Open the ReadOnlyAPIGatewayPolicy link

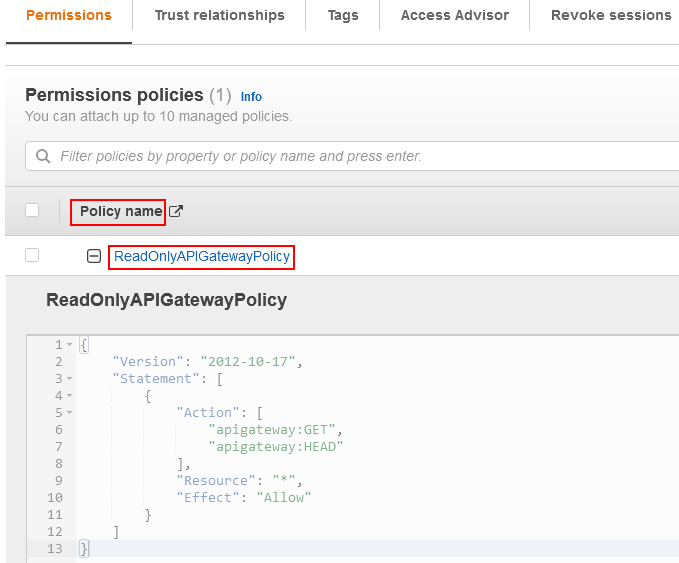tap(202, 257)
